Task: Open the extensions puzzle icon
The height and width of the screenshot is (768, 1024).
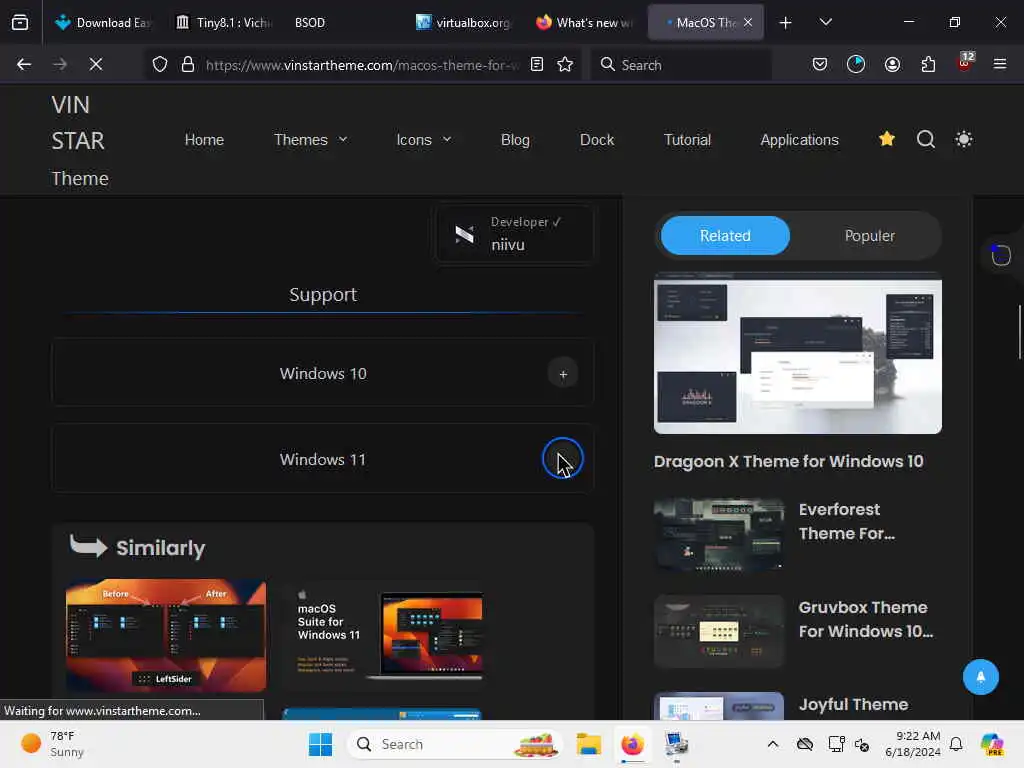Action: coord(929,64)
